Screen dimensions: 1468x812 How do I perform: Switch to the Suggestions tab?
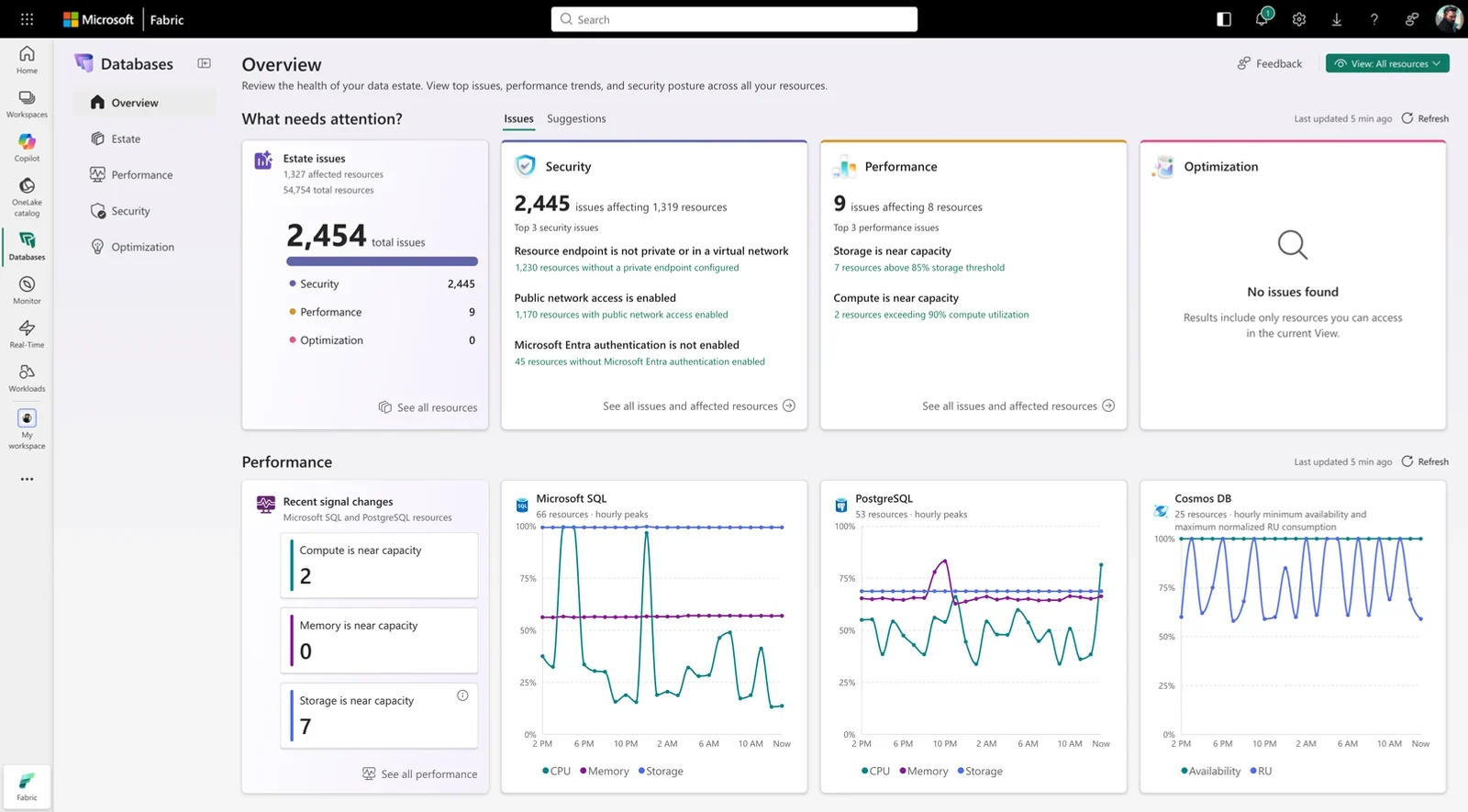[x=576, y=118]
